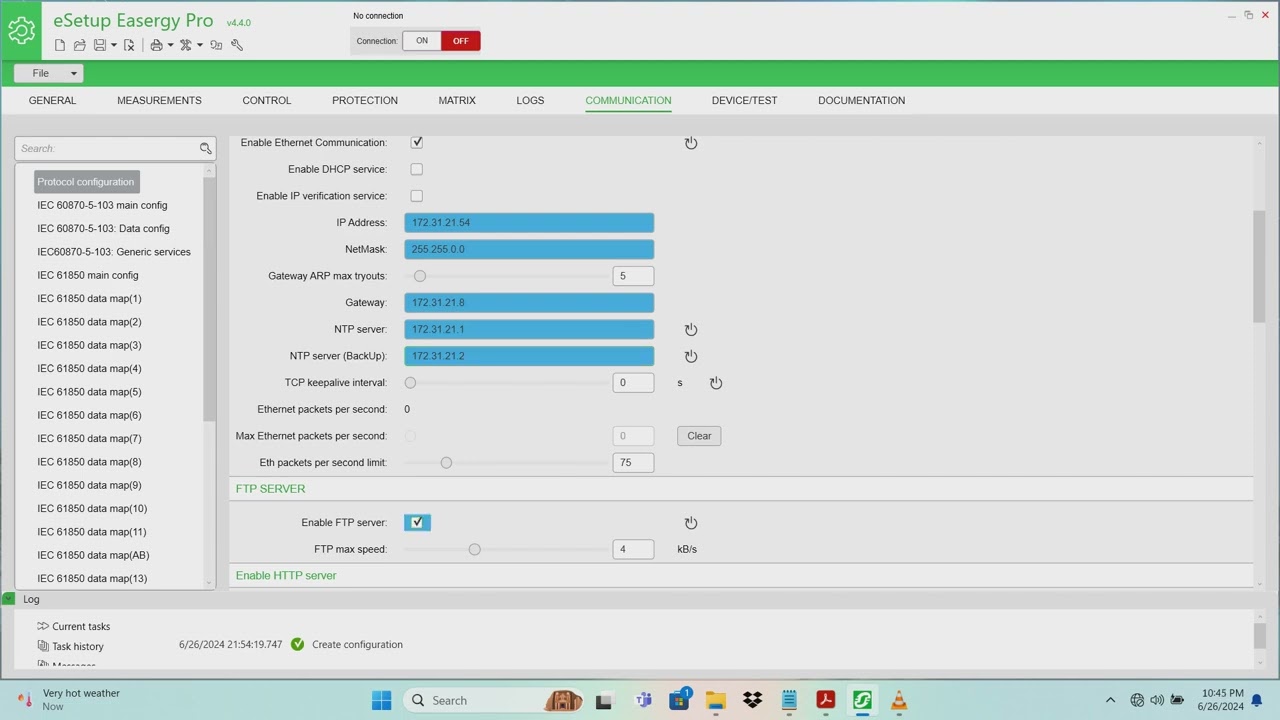Open Adobe Acrobat from the taskbar

825,701
